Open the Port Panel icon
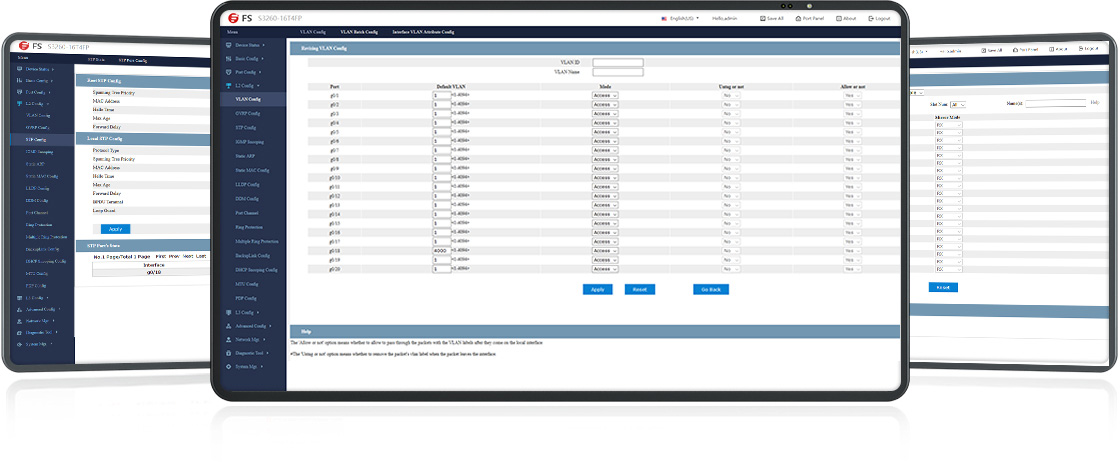Screen dimensions: 1120x472 click(797, 18)
